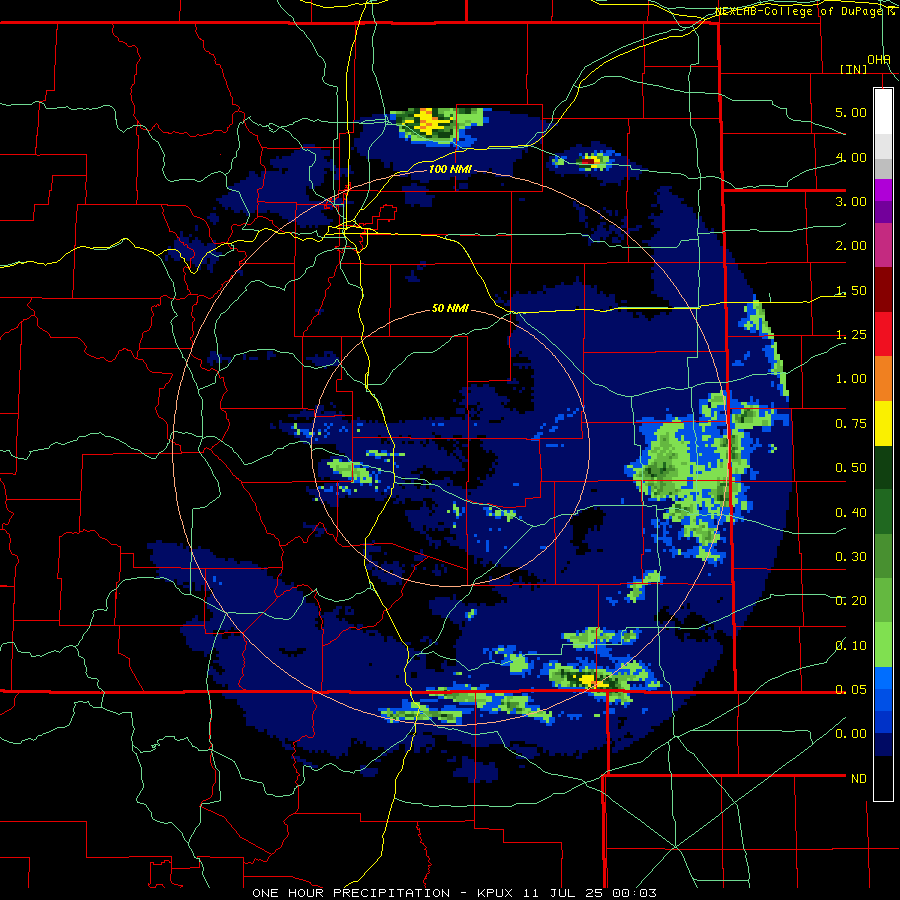Screen dimensions: 900x900
Task: Click the '0.00' scale label
Action: [x=851, y=734]
